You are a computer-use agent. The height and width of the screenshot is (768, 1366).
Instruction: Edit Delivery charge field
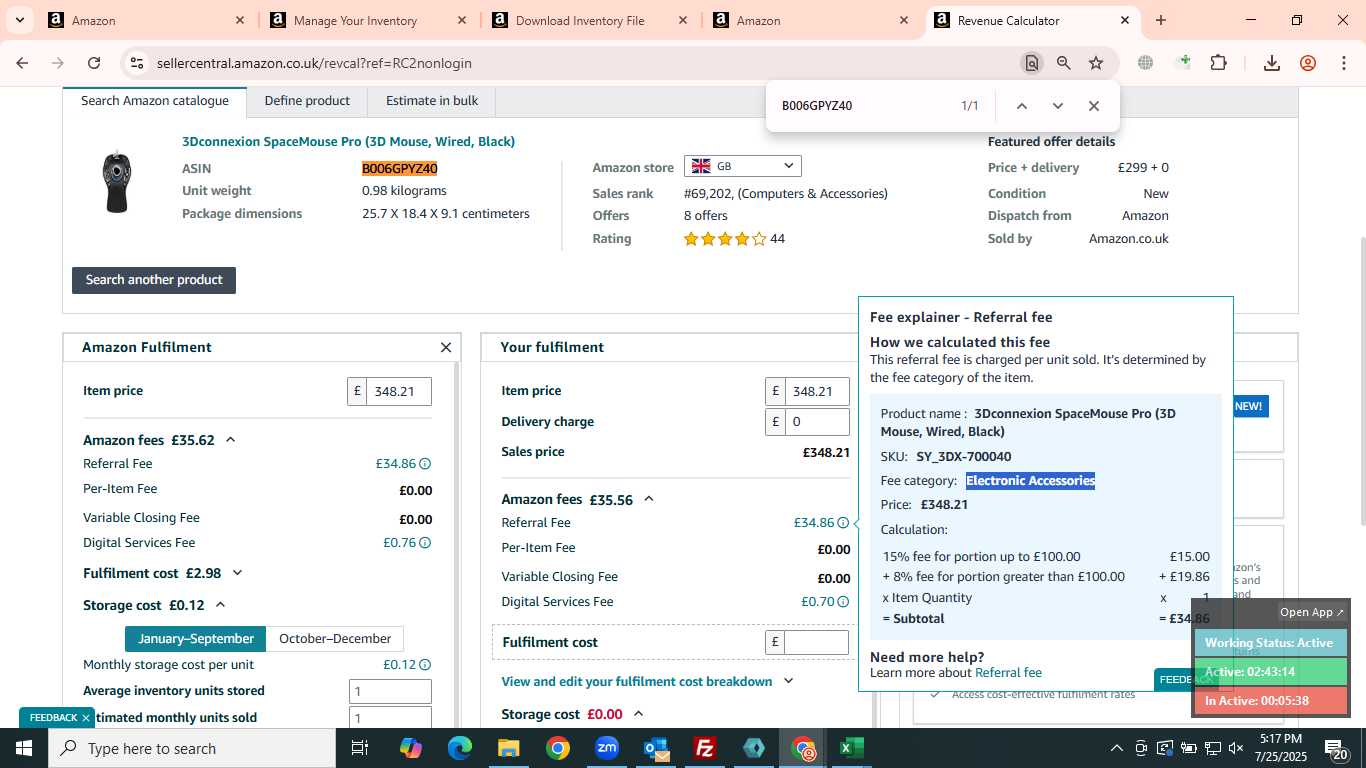817,422
